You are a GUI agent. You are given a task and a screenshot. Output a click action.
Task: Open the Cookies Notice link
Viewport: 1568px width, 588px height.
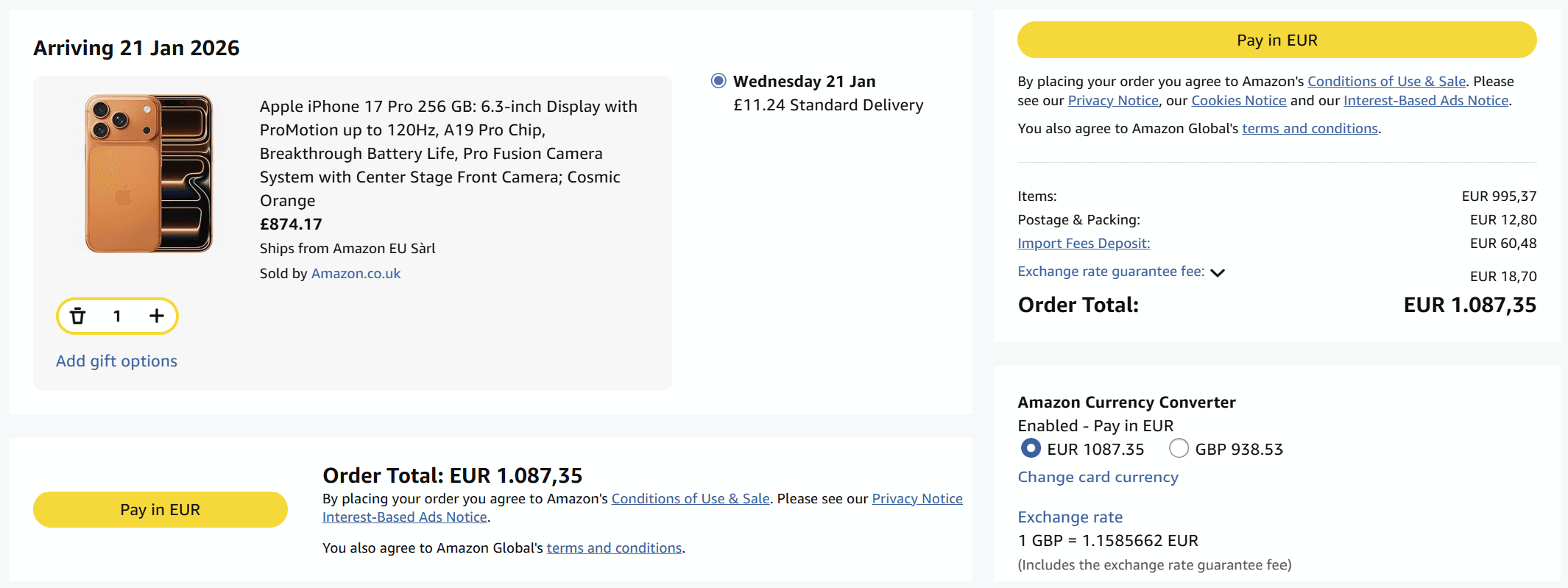(x=1238, y=101)
